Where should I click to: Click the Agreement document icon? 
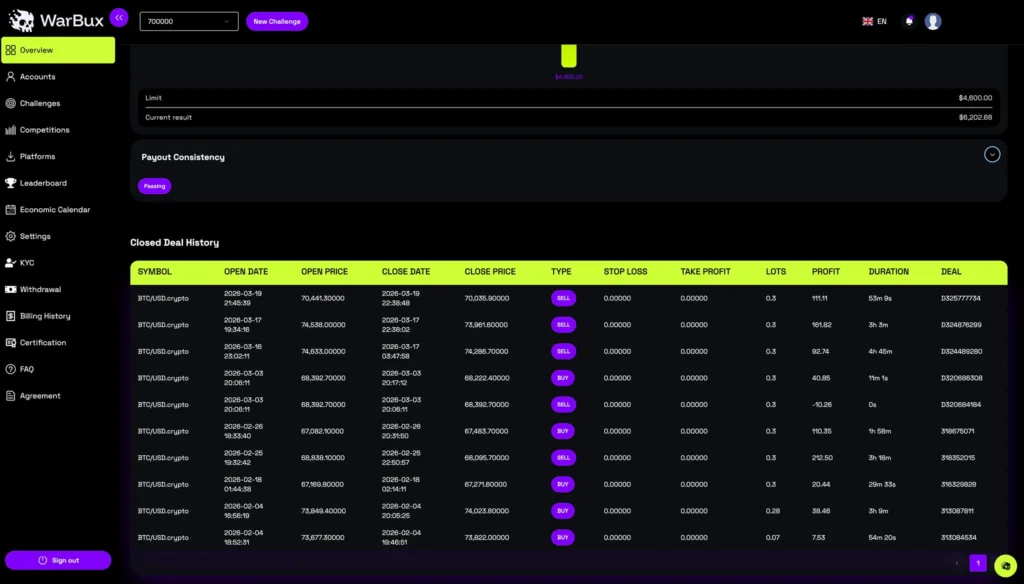(10, 396)
